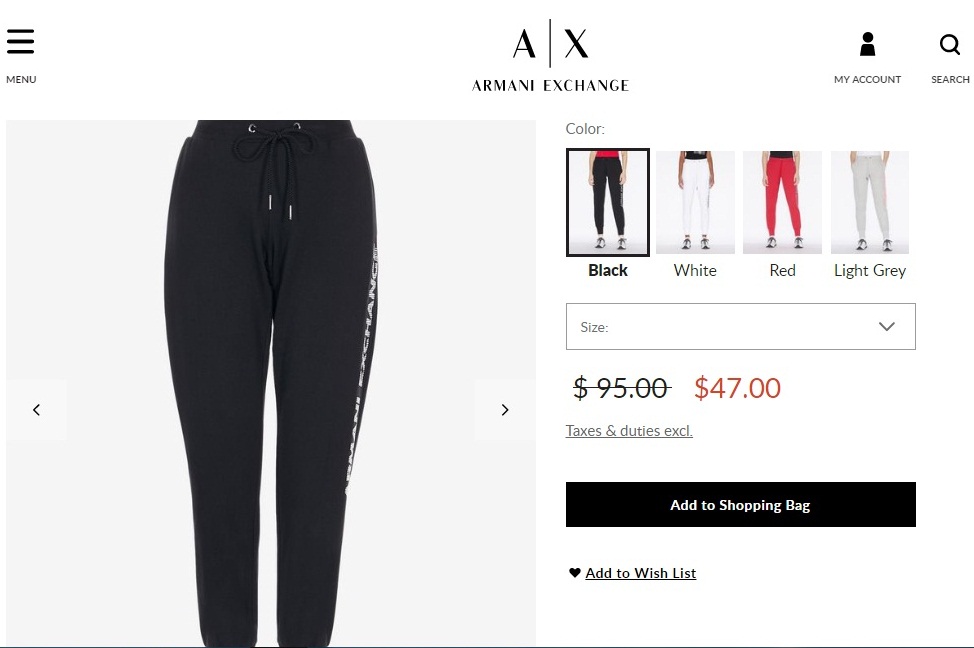
Task: Choose the White color option thumbnail
Action: pos(695,203)
